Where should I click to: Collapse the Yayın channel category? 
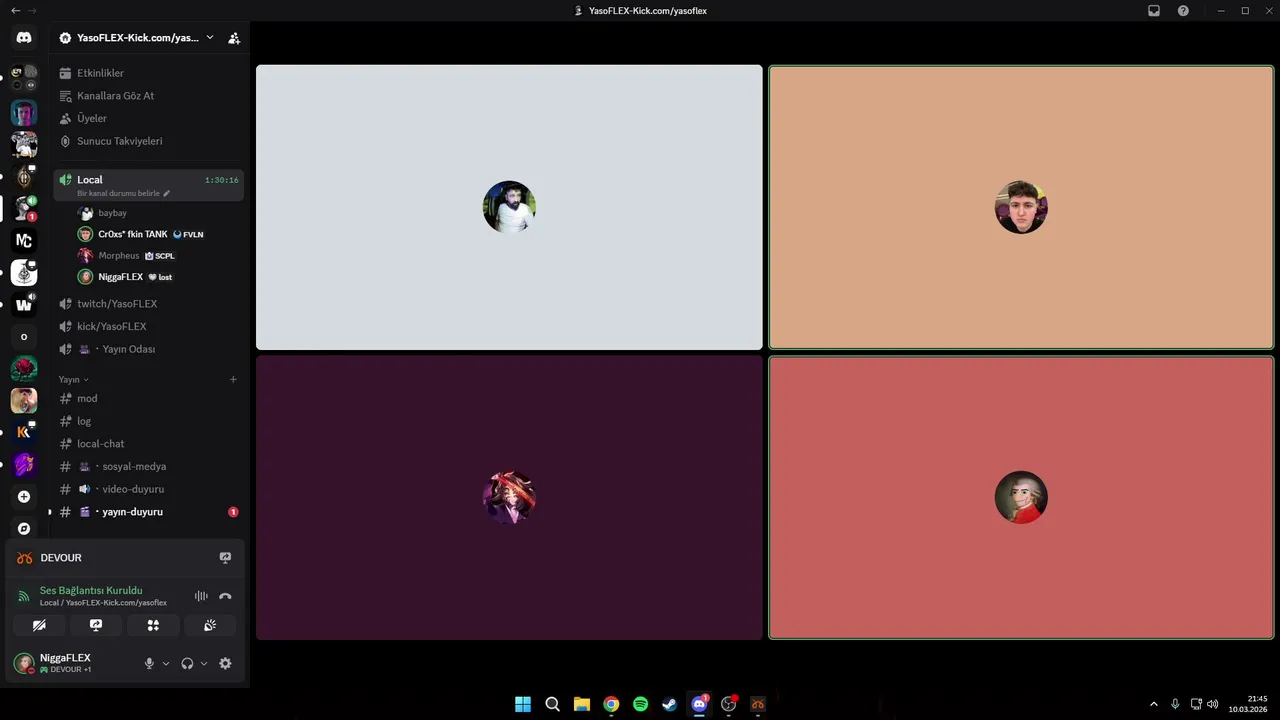73,380
